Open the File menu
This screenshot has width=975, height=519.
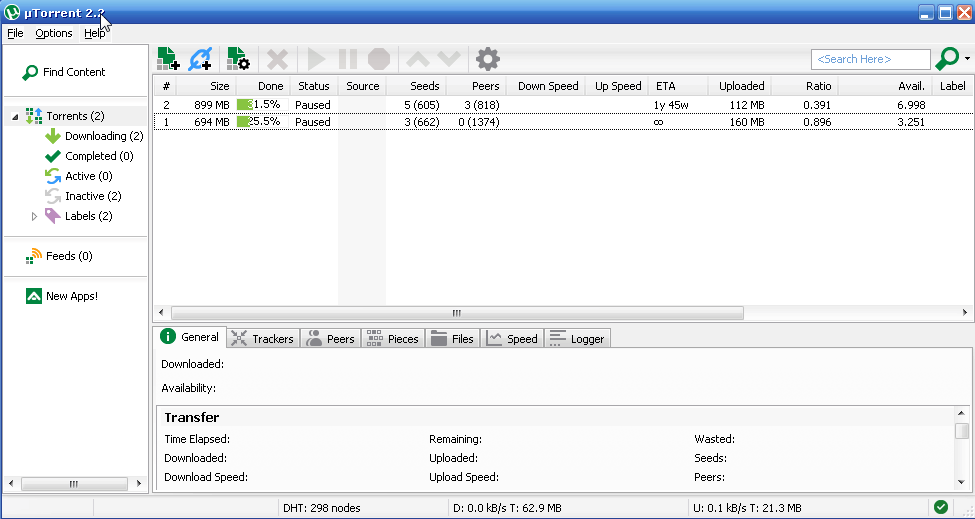[15, 34]
